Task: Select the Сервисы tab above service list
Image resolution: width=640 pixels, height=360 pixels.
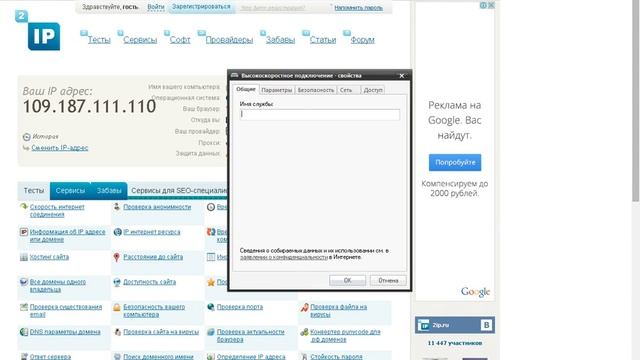Action: click(x=70, y=191)
